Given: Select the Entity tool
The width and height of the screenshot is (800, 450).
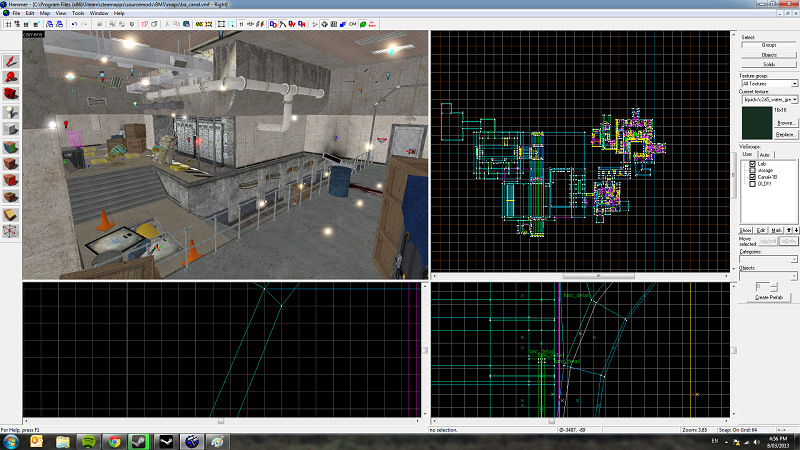Looking at the screenshot, I should pyautogui.click(x=11, y=112).
